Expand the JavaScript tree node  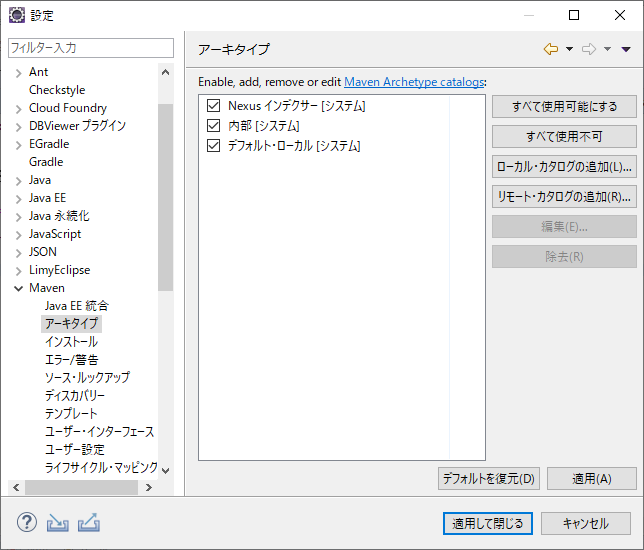click(x=18, y=235)
